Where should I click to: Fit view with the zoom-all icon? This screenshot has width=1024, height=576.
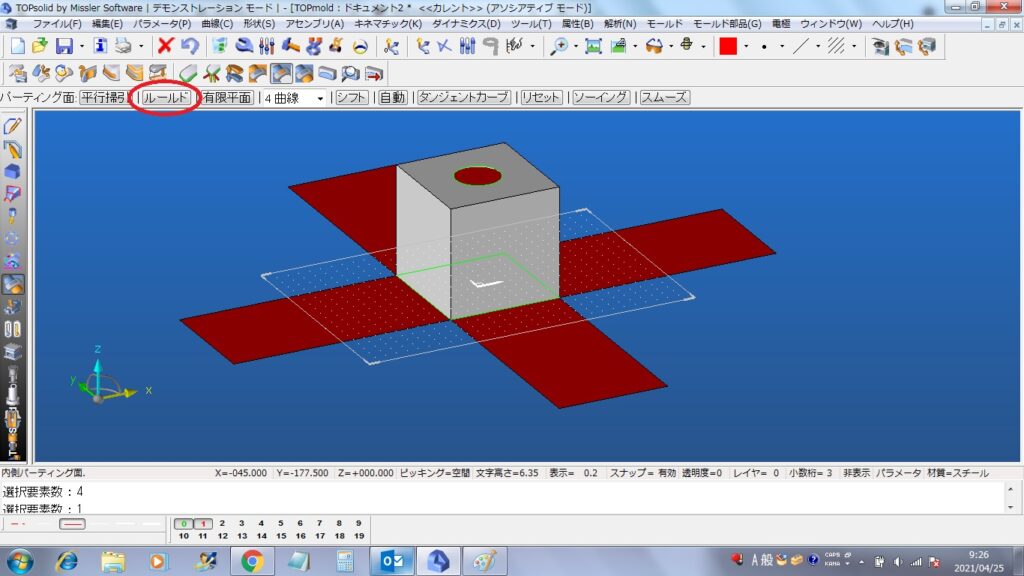point(593,46)
